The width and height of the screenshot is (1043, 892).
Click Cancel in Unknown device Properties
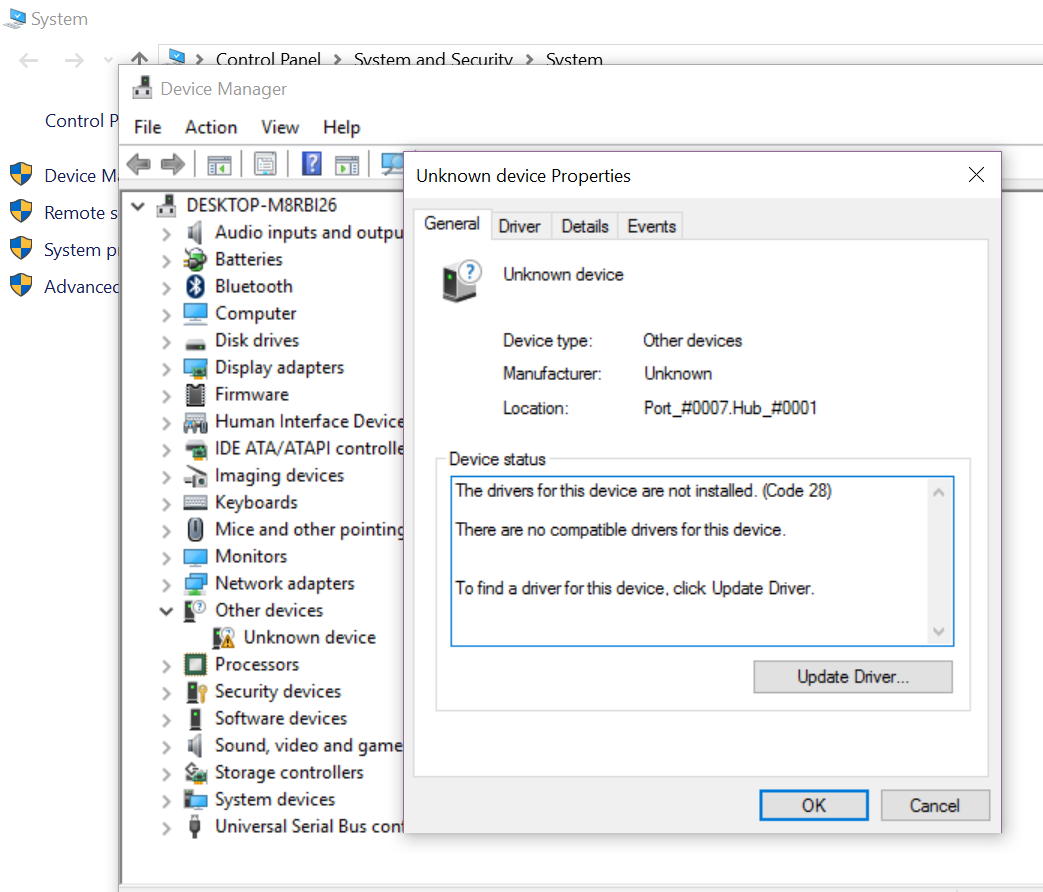coord(935,806)
